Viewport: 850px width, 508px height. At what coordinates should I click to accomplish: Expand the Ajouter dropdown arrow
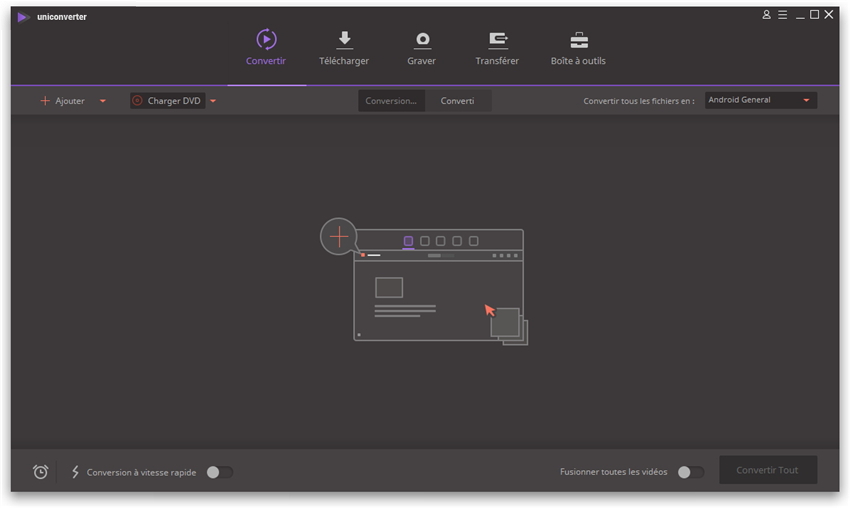(102, 101)
